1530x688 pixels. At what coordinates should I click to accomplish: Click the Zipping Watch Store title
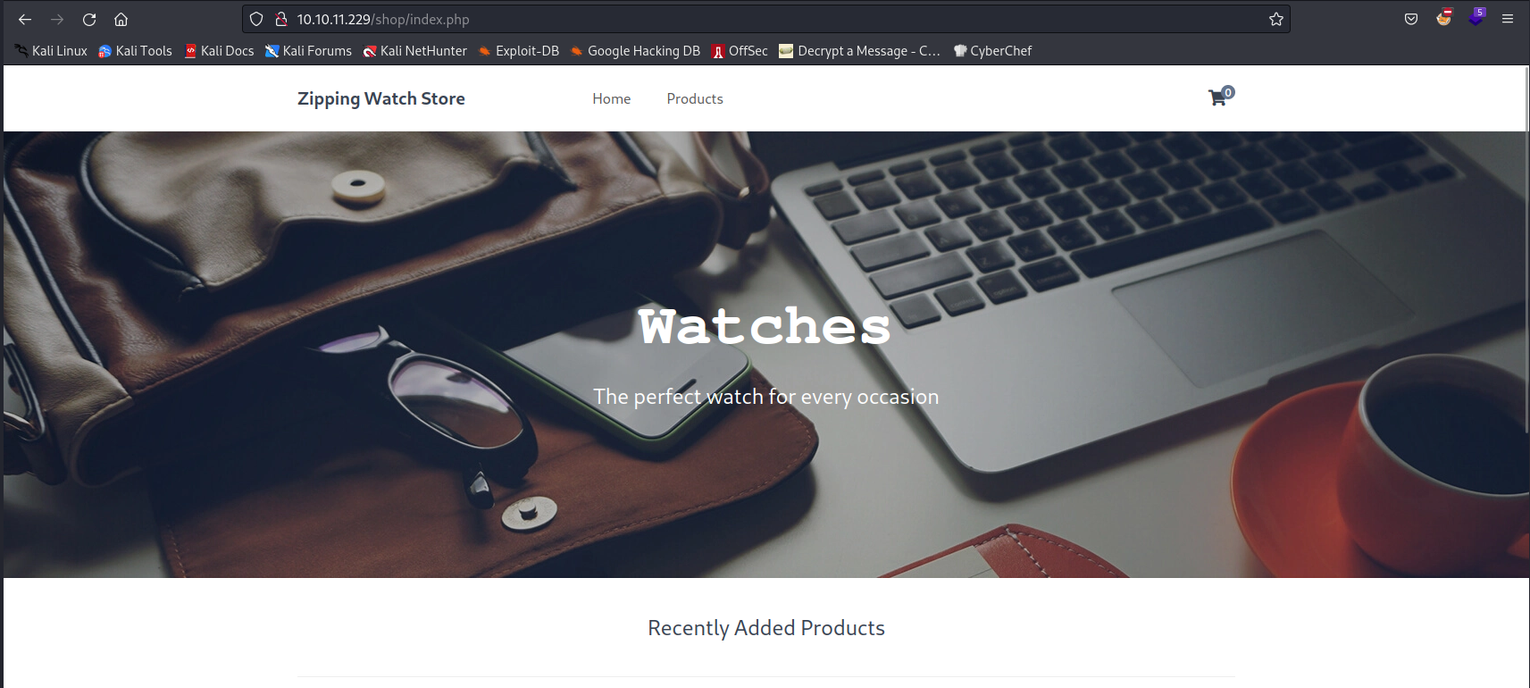click(x=381, y=98)
